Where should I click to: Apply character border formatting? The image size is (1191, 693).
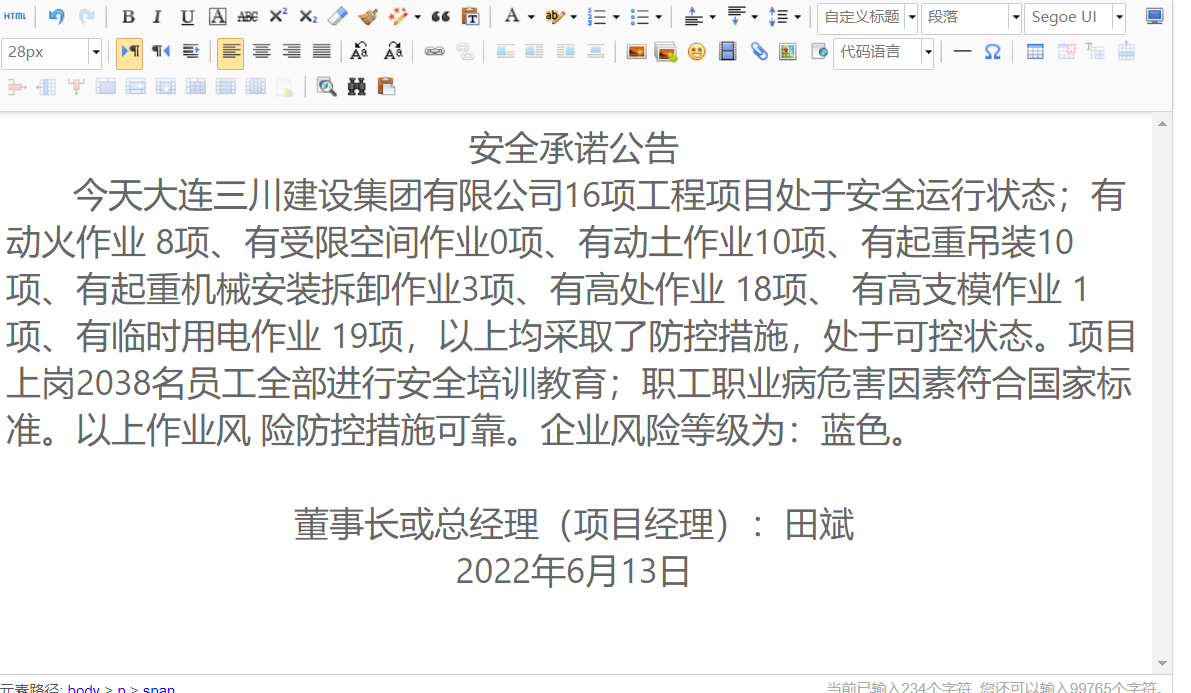[x=217, y=16]
